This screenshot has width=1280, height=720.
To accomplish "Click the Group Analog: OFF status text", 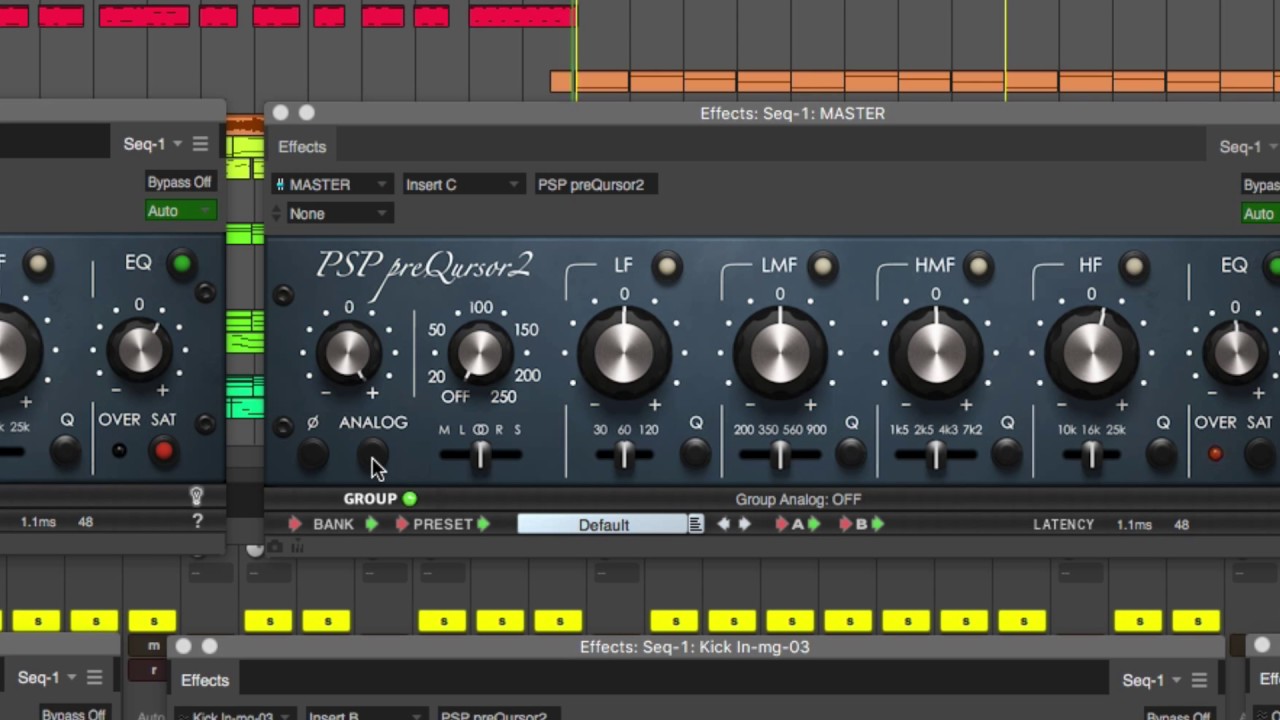I will 798,499.
